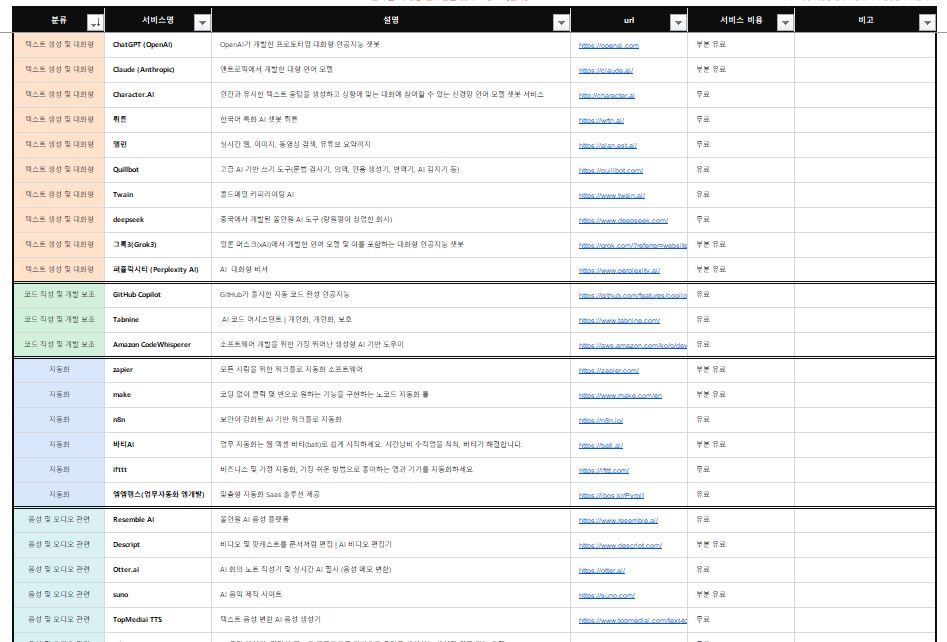Select the Claude (Anthropic) cell

point(158,70)
